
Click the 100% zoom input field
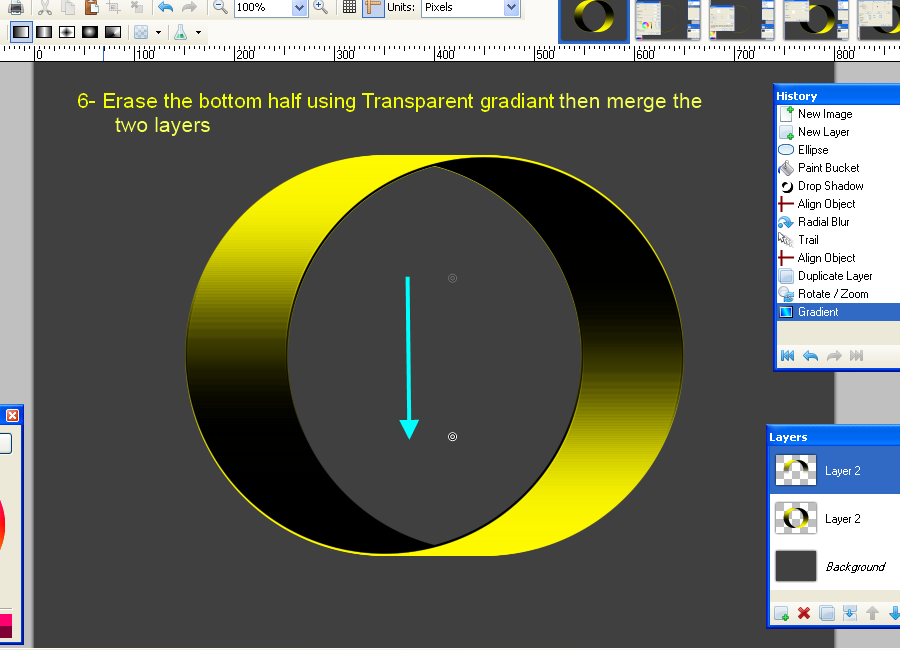click(263, 7)
